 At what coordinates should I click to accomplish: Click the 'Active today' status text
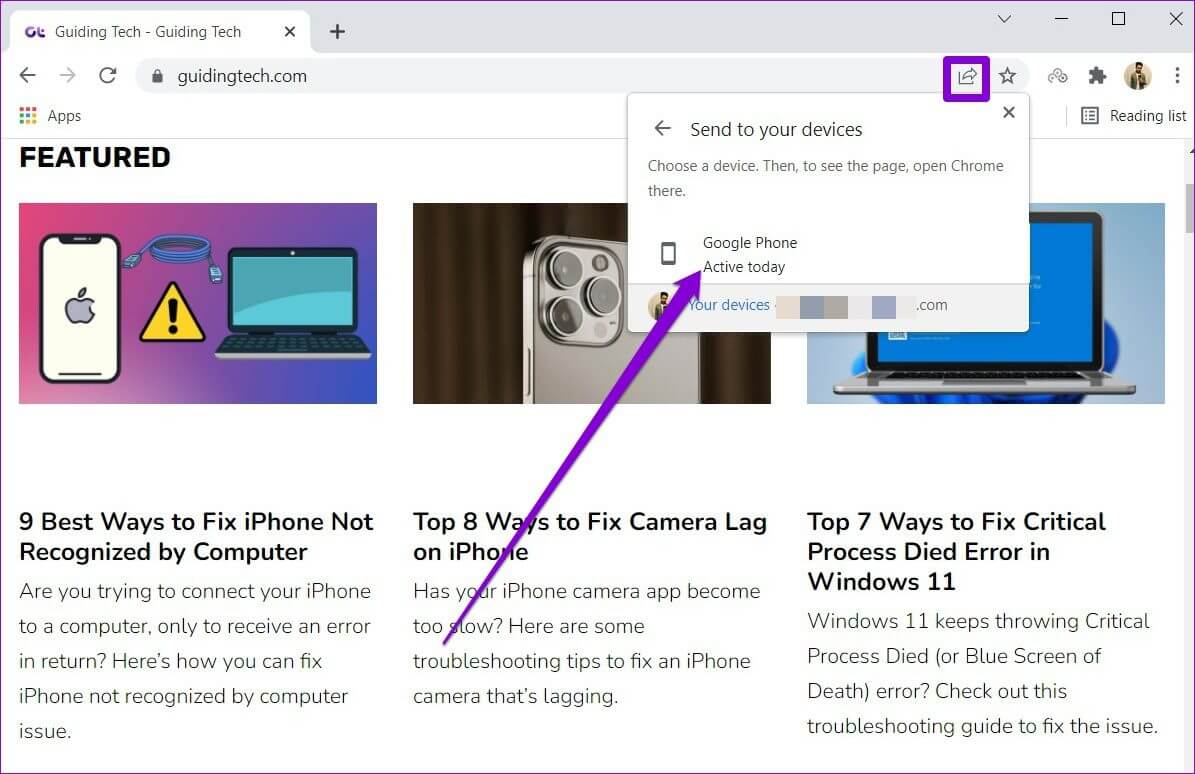click(x=744, y=267)
